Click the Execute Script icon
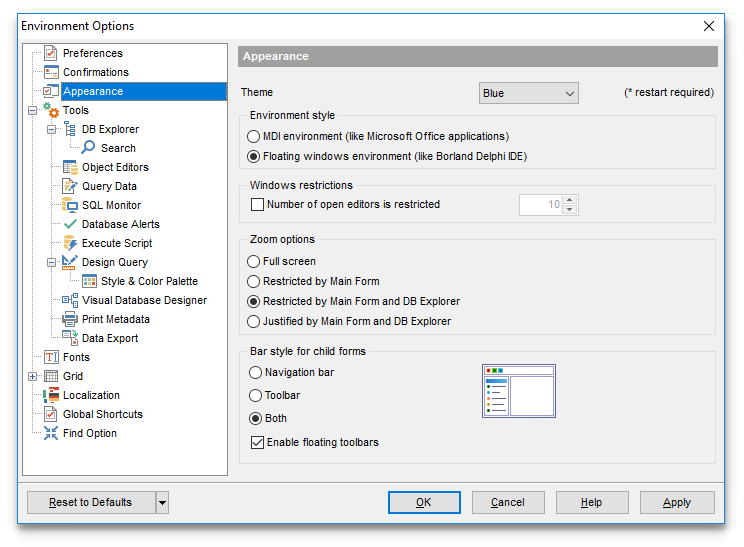This screenshot has width=744, height=547. 70,243
